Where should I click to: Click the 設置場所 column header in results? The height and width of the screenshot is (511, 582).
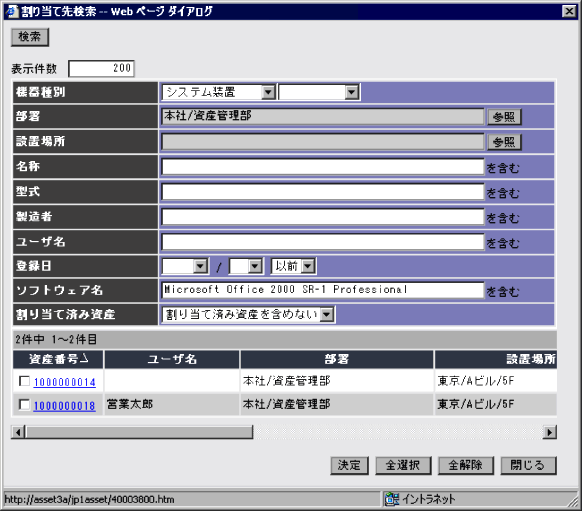(496, 359)
